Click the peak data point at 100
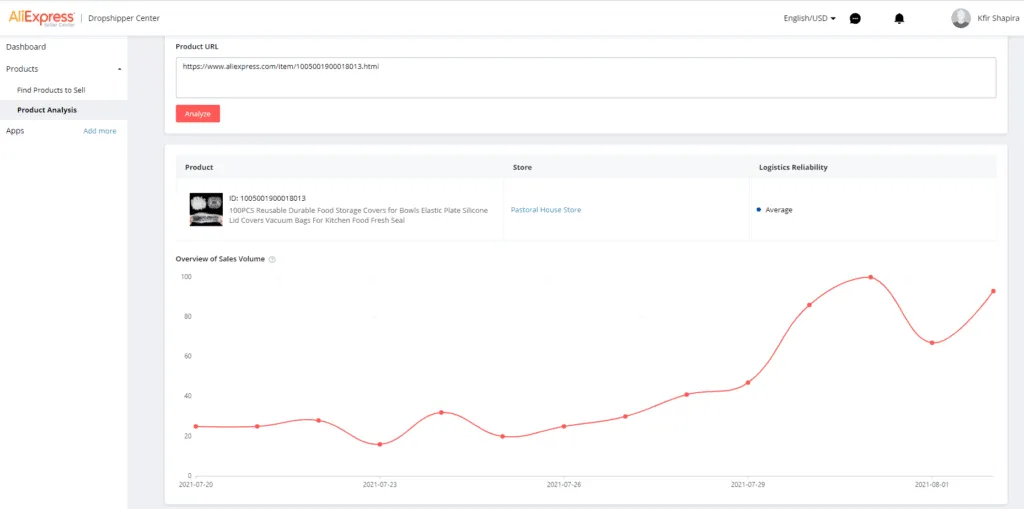Image resolution: width=1024 pixels, height=509 pixels. [870, 277]
